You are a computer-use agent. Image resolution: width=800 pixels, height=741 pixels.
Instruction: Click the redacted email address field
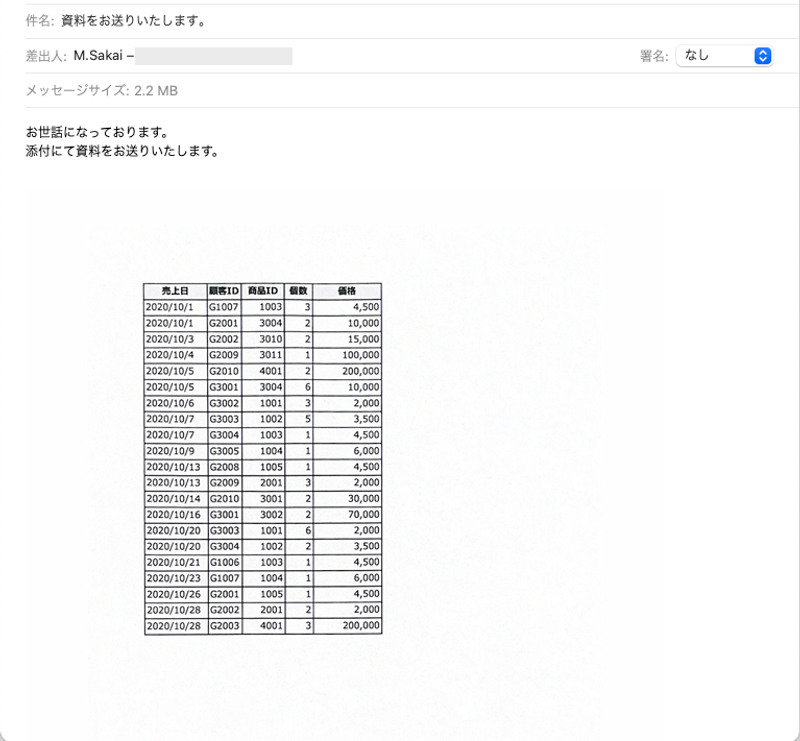coord(222,56)
